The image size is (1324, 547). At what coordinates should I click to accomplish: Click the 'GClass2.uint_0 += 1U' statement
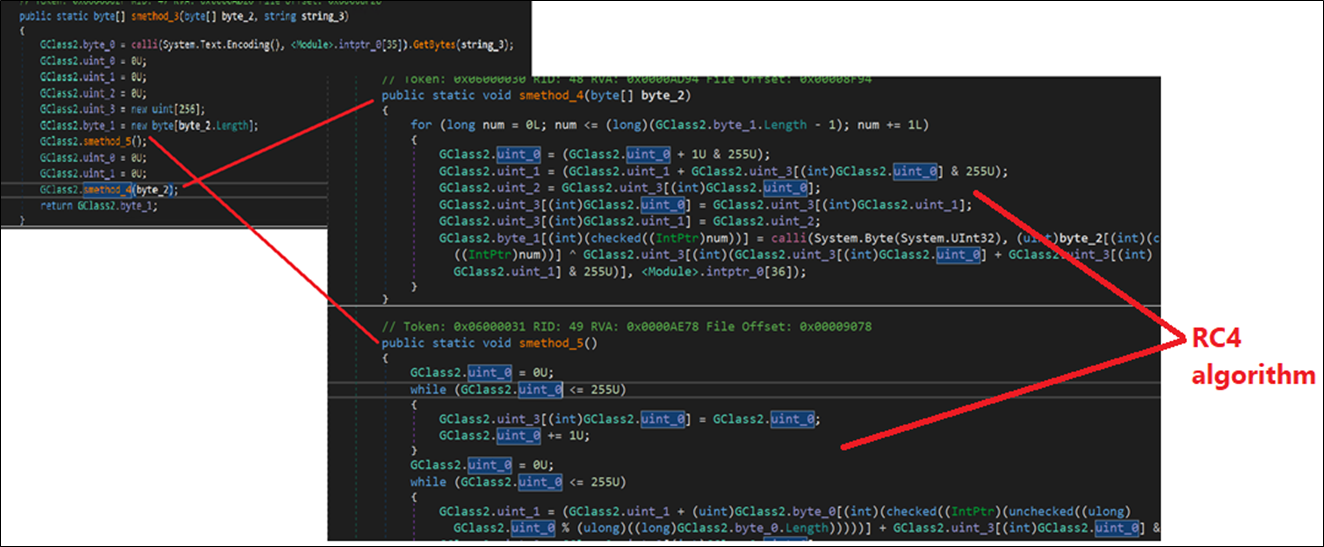point(517,436)
